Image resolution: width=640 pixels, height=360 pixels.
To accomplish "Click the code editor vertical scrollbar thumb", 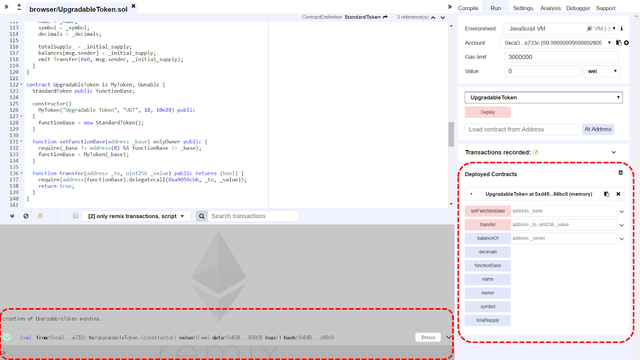I will 451,134.
